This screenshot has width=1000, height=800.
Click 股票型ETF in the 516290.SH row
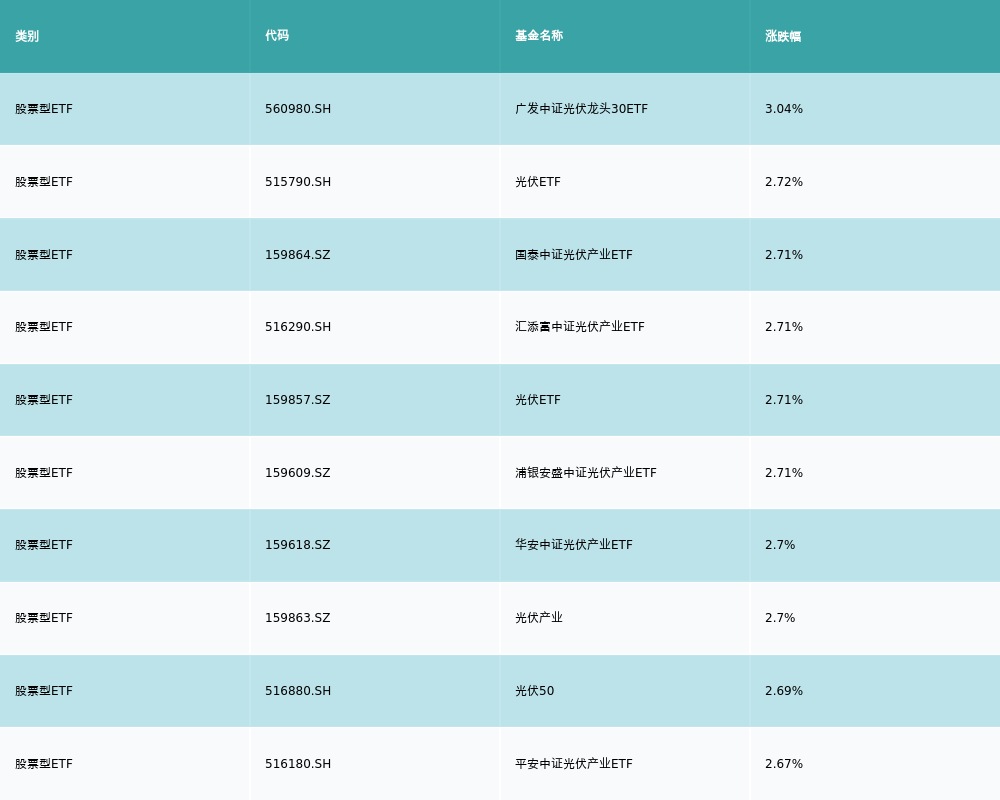point(44,327)
